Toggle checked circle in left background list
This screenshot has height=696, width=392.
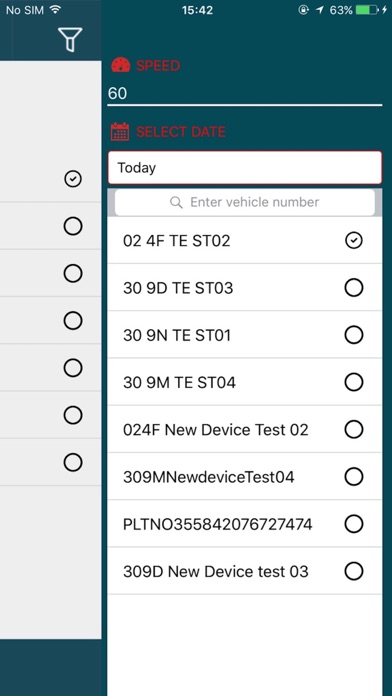(x=73, y=179)
